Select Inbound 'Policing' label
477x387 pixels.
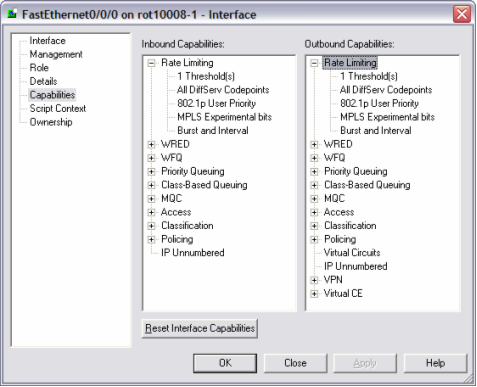point(177,239)
